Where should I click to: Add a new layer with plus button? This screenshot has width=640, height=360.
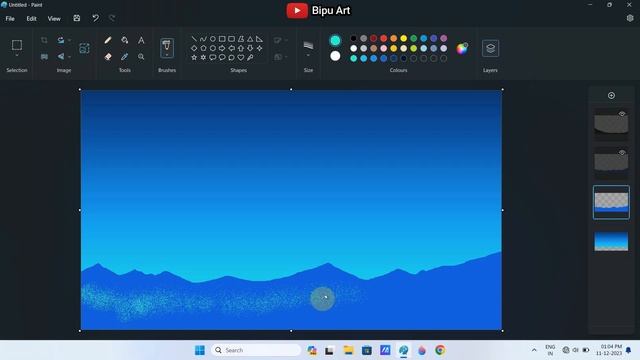pos(611,96)
